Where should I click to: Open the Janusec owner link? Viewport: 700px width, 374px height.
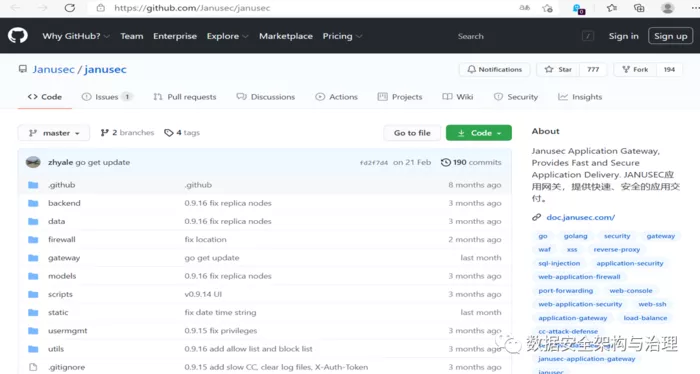click(53, 69)
